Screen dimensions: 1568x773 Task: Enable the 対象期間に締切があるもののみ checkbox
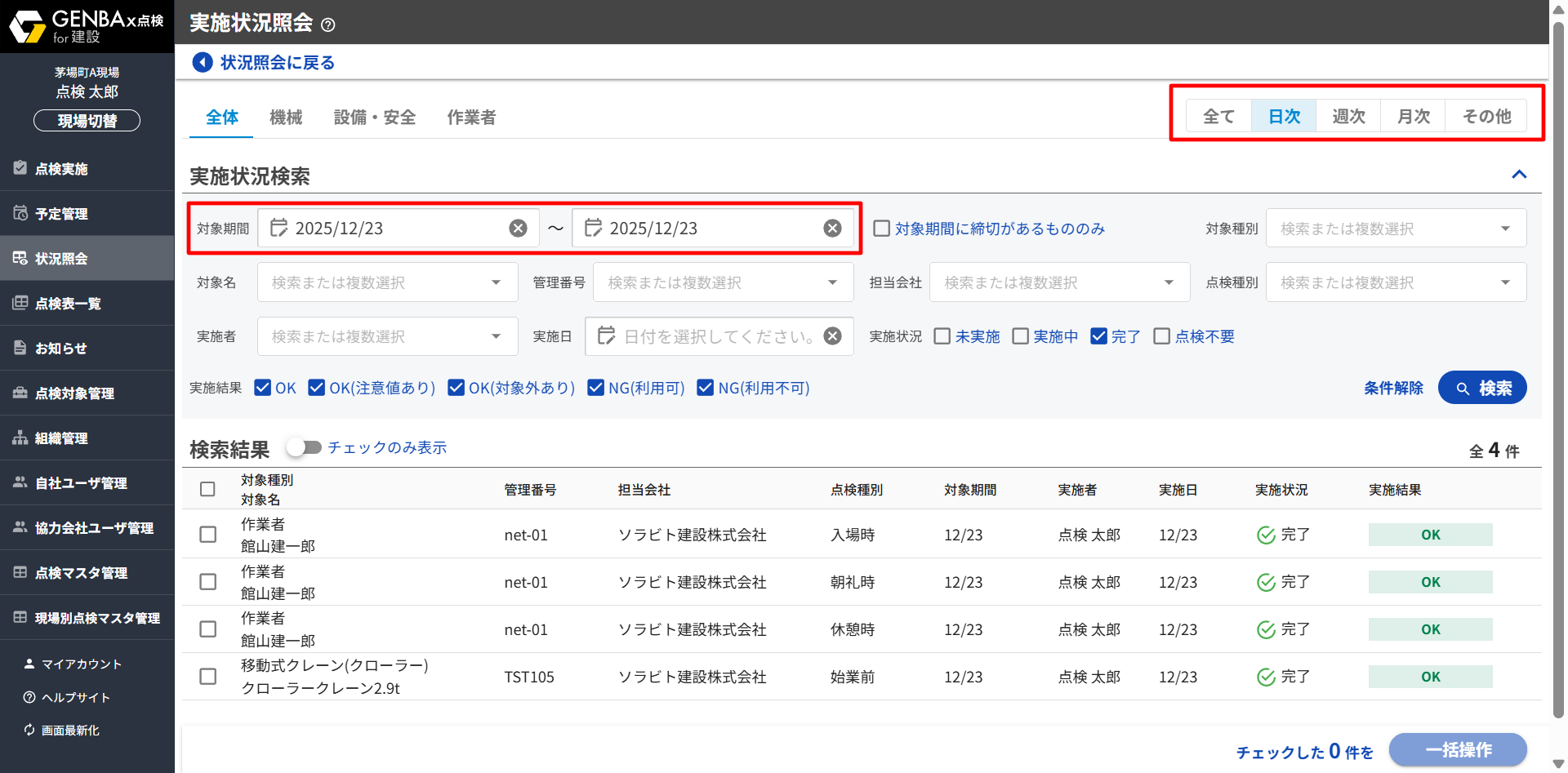(882, 229)
